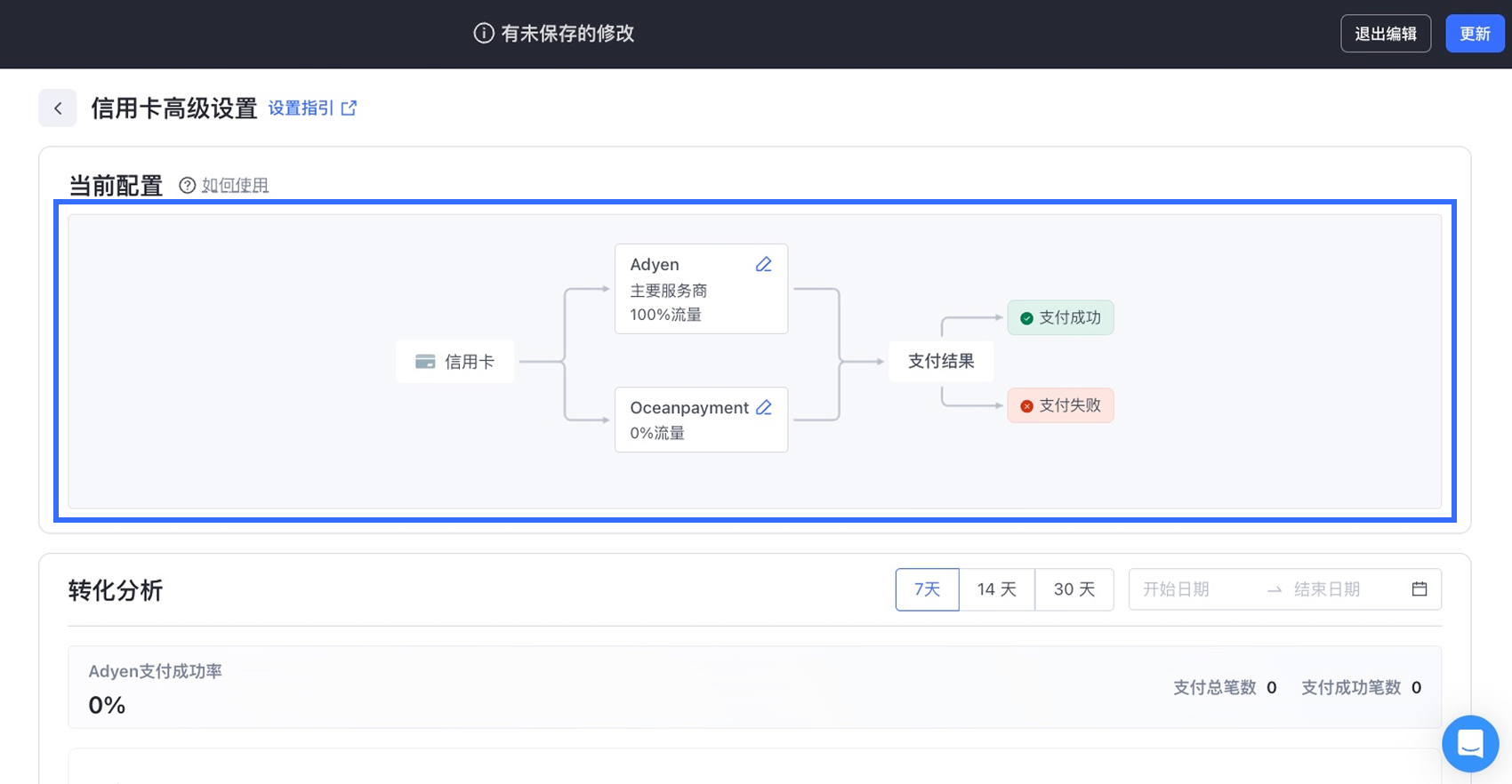Screen dimensions: 1512x784
Task: Click the 支付成功笔数 value
Action: pyautogui.click(x=1416, y=687)
